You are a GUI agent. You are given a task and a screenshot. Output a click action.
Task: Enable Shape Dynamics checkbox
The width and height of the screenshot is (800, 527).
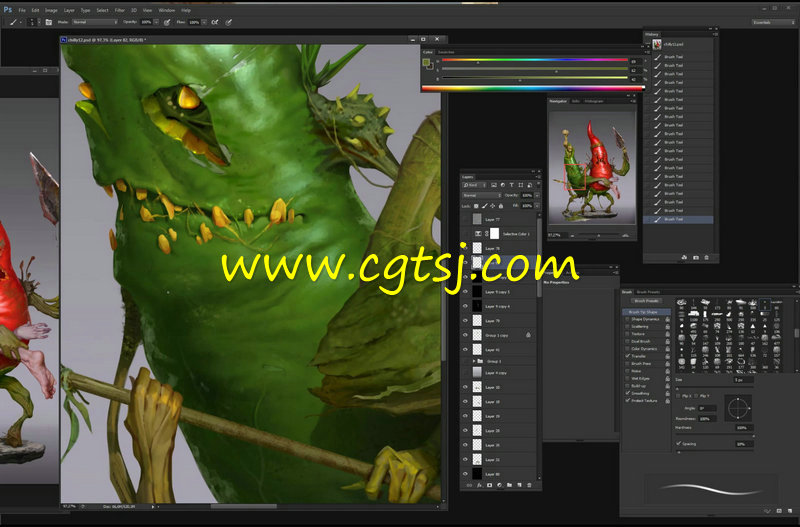click(x=627, y=319)
